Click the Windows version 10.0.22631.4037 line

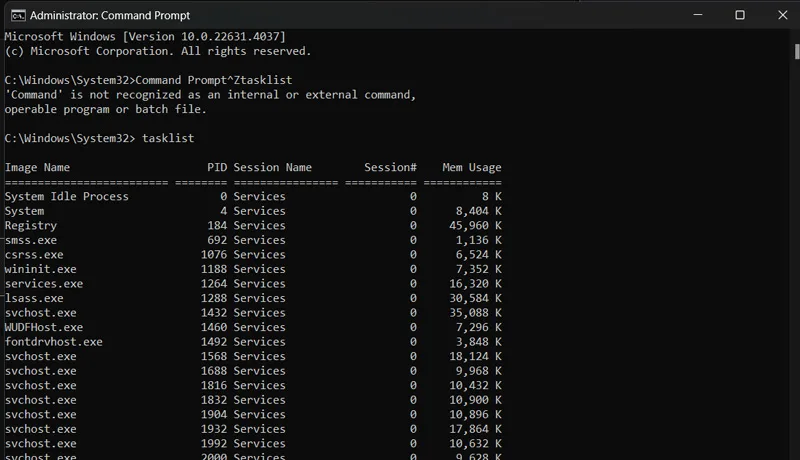pos(145,37)
